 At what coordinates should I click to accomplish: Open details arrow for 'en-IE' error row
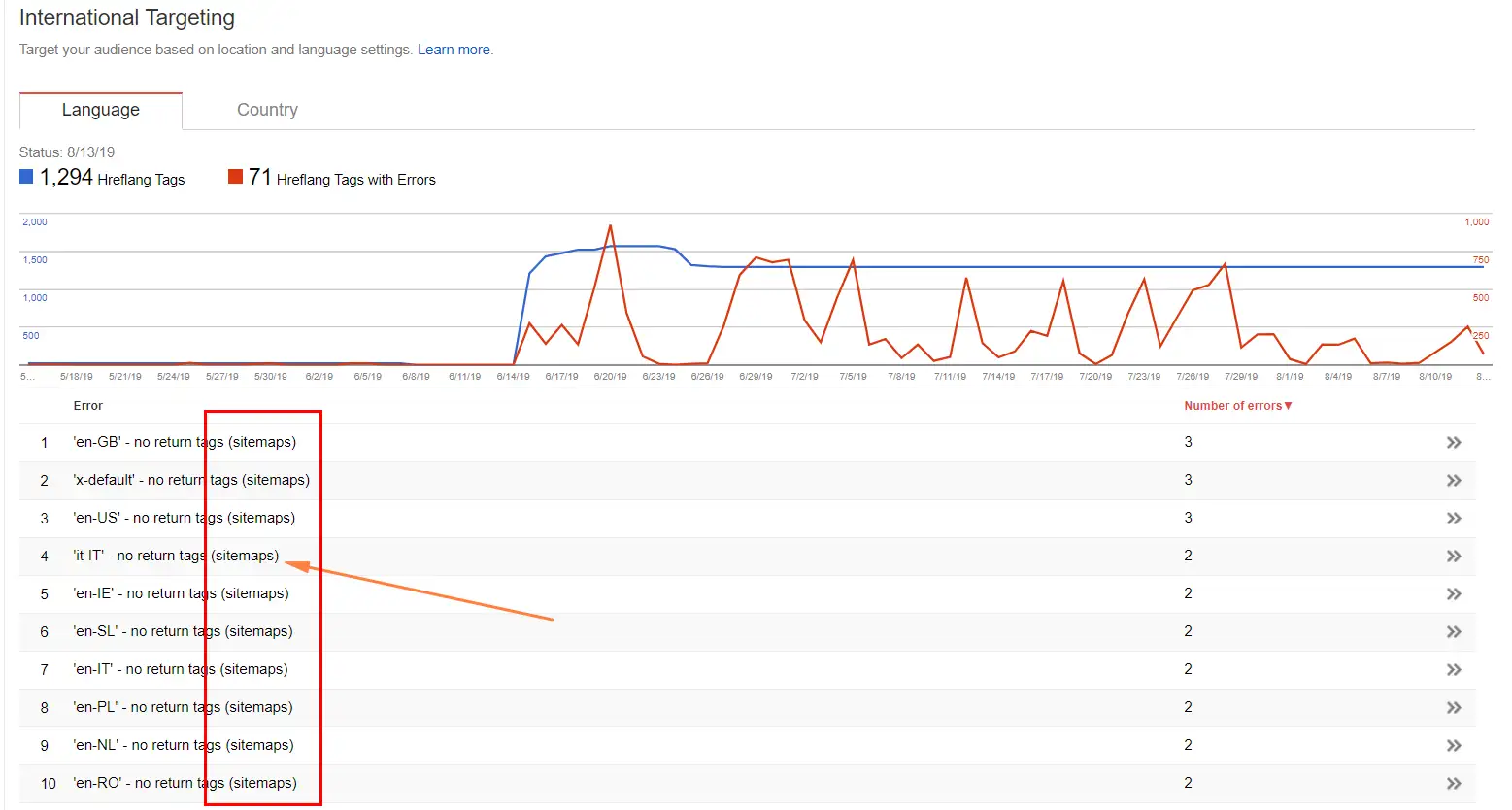1453,594
